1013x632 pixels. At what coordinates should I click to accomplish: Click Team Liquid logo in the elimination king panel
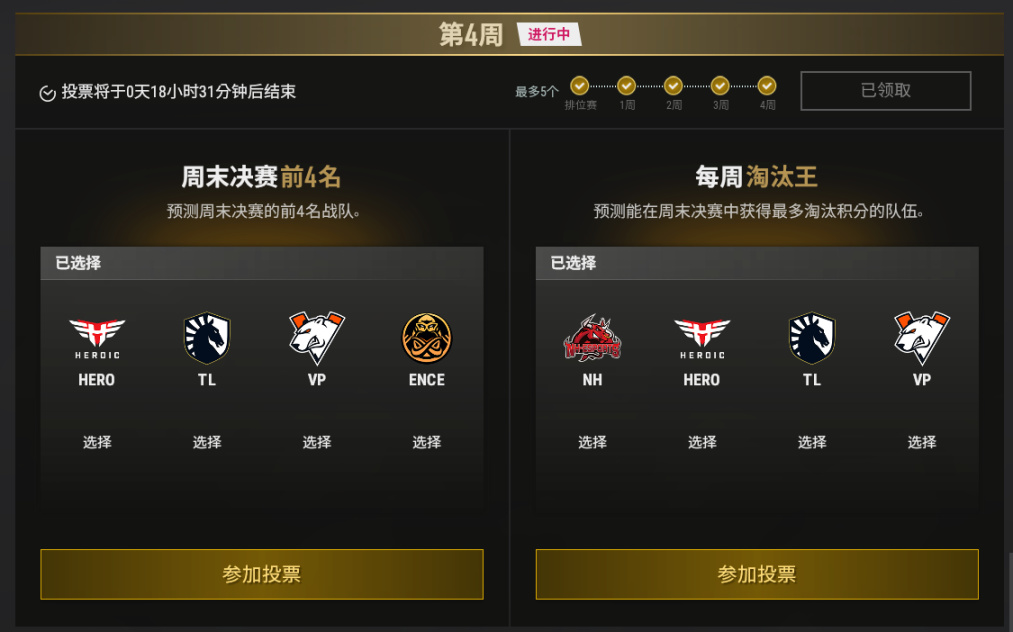click(812, 338)
